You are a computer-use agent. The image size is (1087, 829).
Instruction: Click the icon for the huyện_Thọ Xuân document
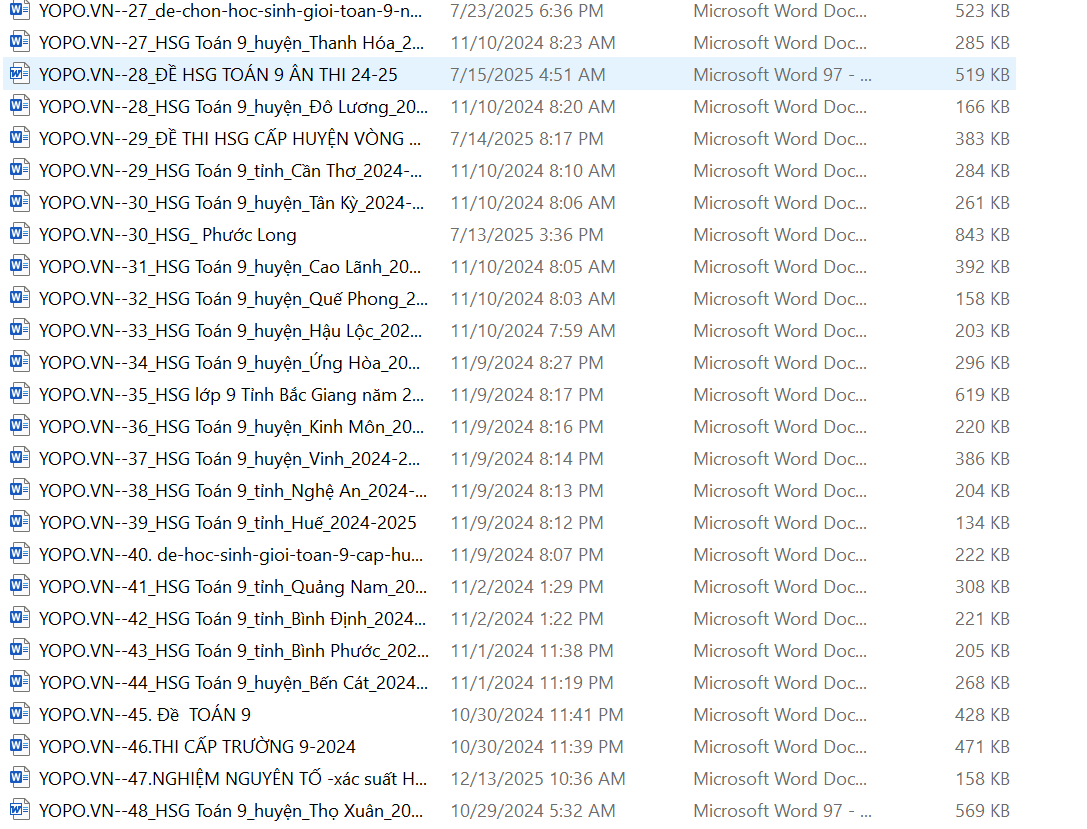[19, 810]
